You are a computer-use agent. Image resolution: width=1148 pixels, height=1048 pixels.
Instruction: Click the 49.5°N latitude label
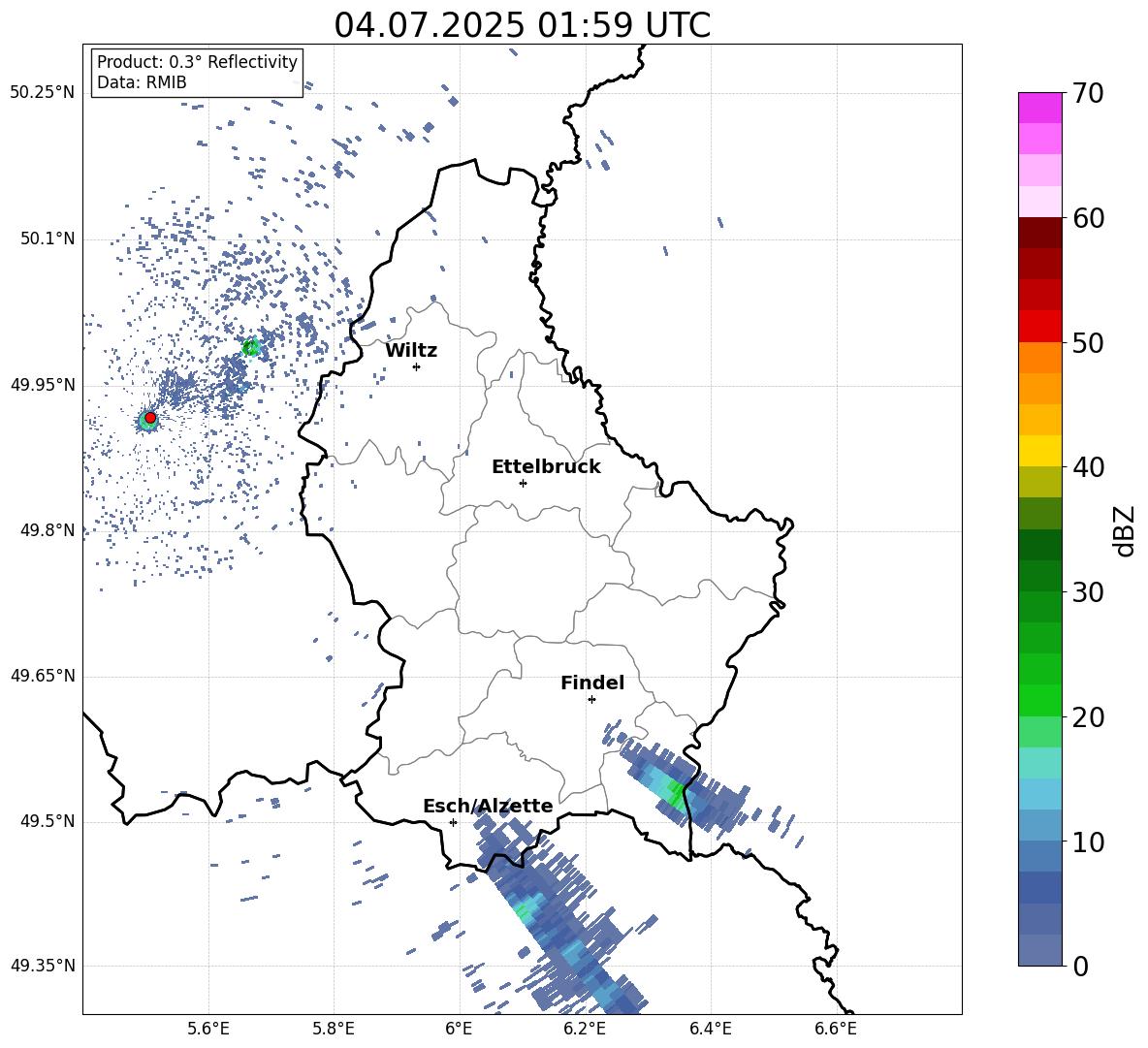48,820
